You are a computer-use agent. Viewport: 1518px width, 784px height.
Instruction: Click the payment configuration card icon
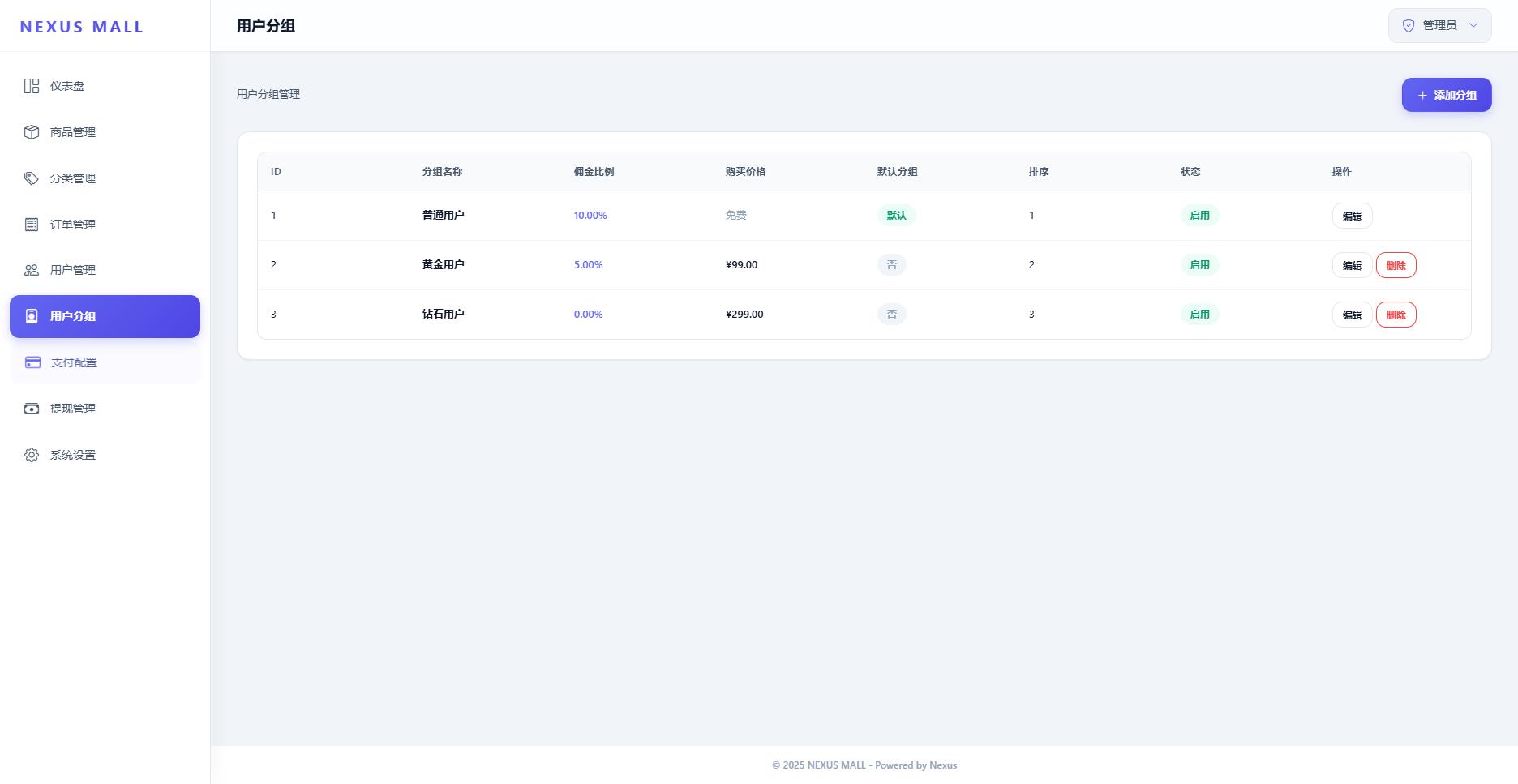[x=32, y=362]
